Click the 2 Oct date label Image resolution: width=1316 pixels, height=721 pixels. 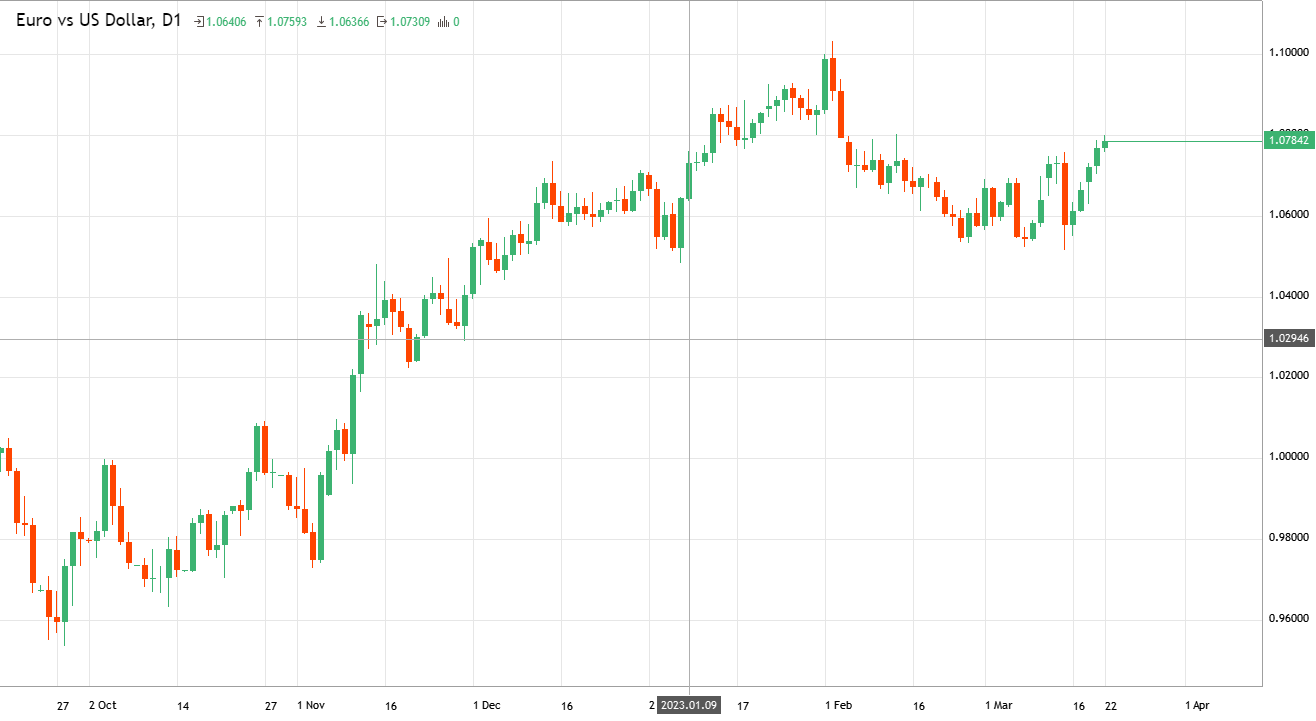click(103, 705)
